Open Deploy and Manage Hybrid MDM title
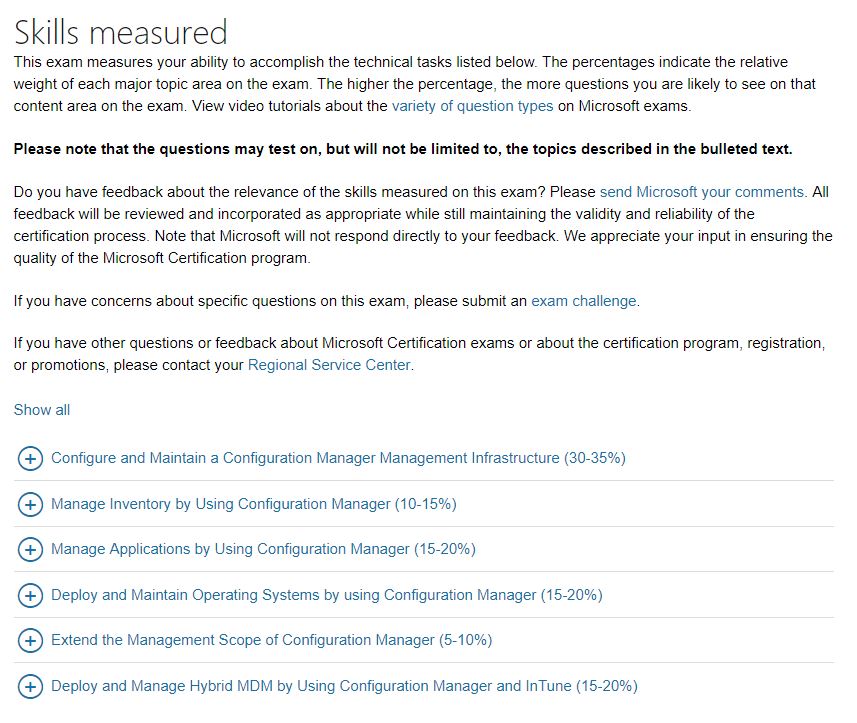Screen dimensions: 857x723 (x=344, y=686)
